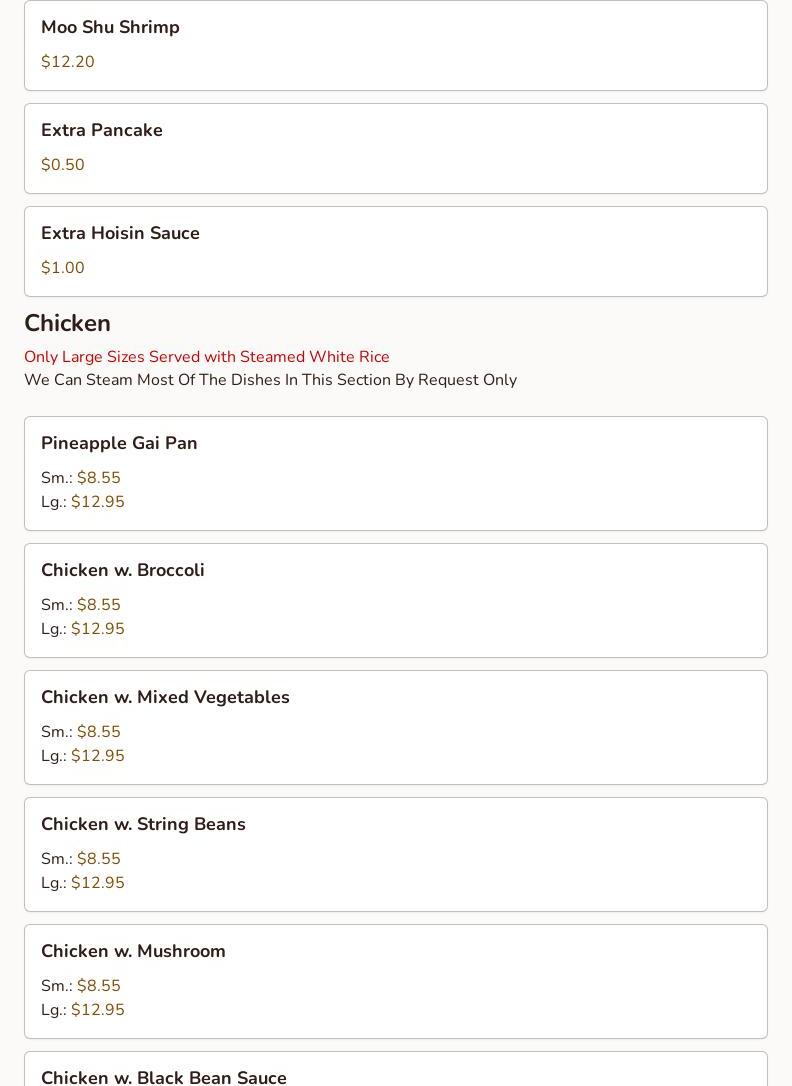Click the $1.00 Extra Hoisin Sauce price
The height and width of the screenshot is (1086, 792).
pos(63,268)
